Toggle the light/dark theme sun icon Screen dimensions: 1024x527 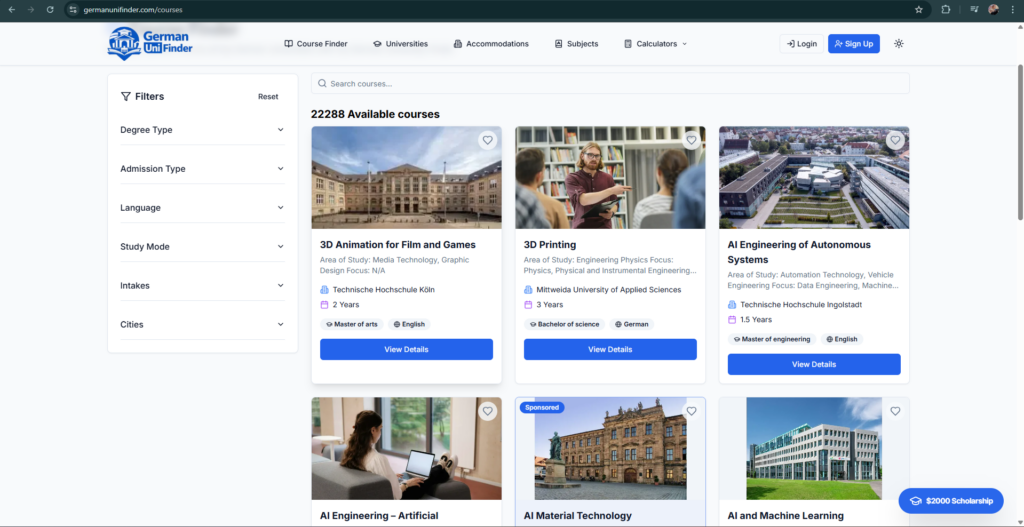pyautogui.click(x=899, y=44)
